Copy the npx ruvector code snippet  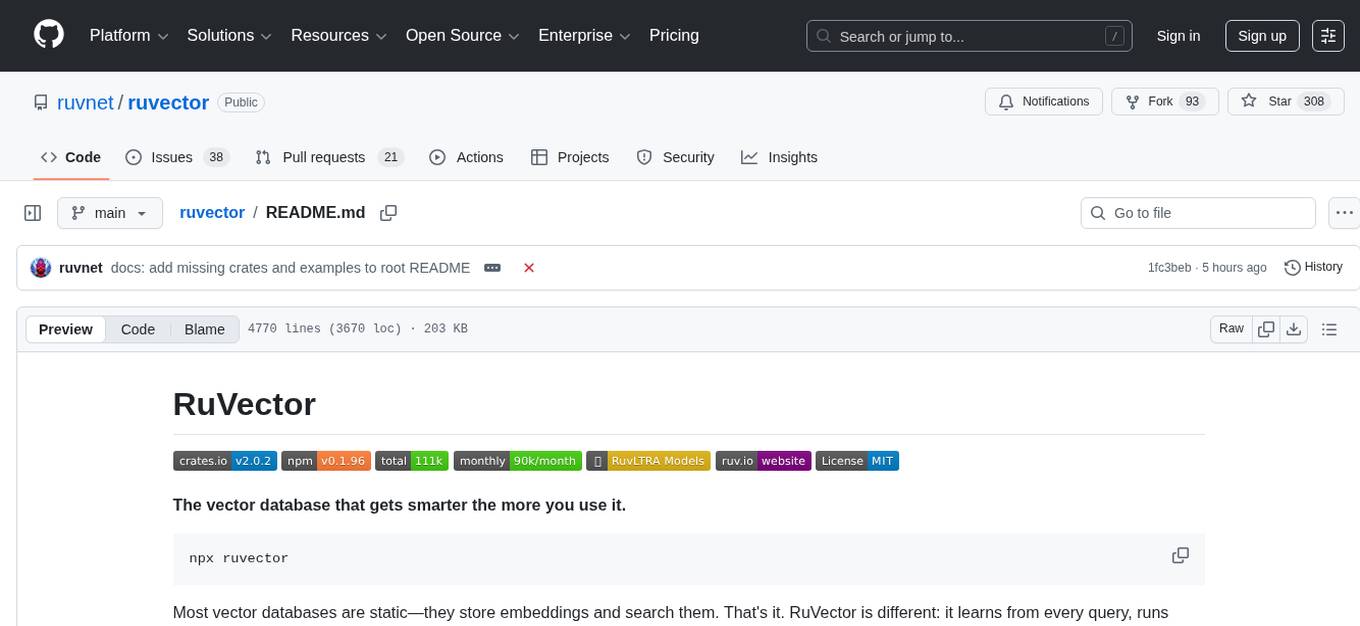coord(1180,555)
